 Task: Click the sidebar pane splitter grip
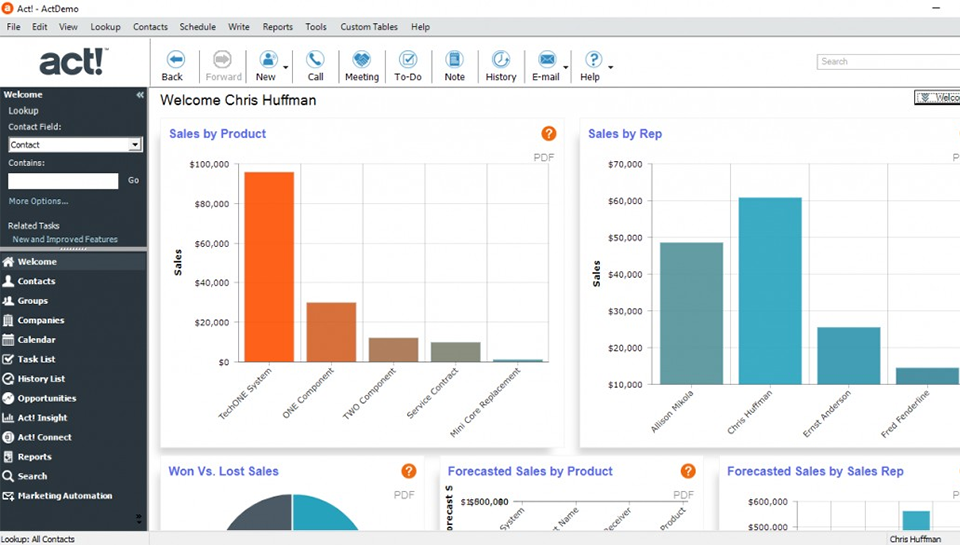pyautogui.click(x=73, y=249)
